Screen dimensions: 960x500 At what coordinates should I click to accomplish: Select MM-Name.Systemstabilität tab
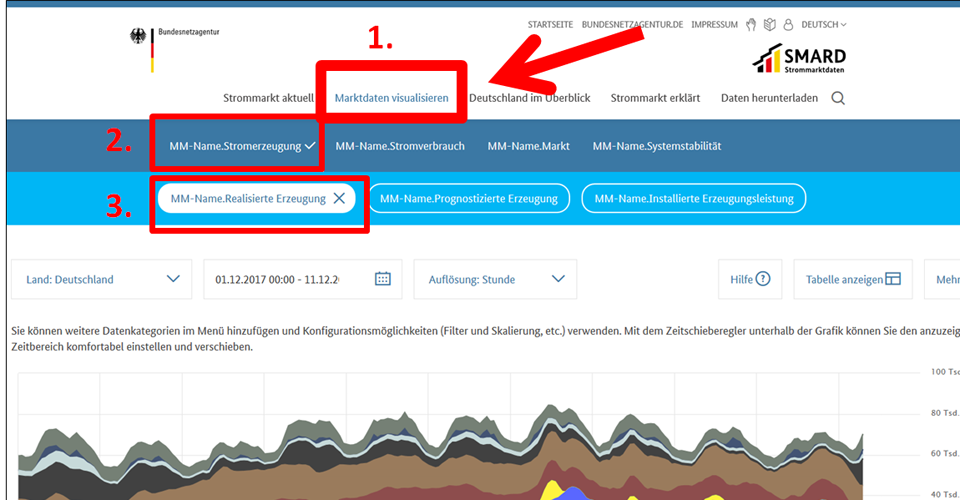[657, 146]
